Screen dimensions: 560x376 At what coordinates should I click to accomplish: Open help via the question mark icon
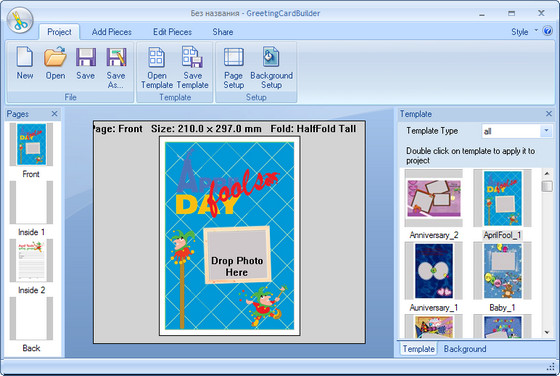(x=548, y=31)
